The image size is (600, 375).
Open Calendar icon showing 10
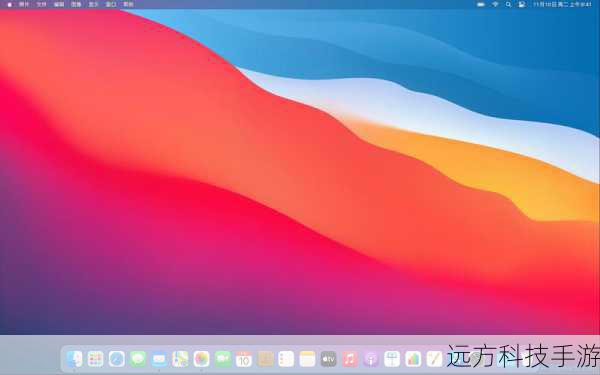pos(244,359)
